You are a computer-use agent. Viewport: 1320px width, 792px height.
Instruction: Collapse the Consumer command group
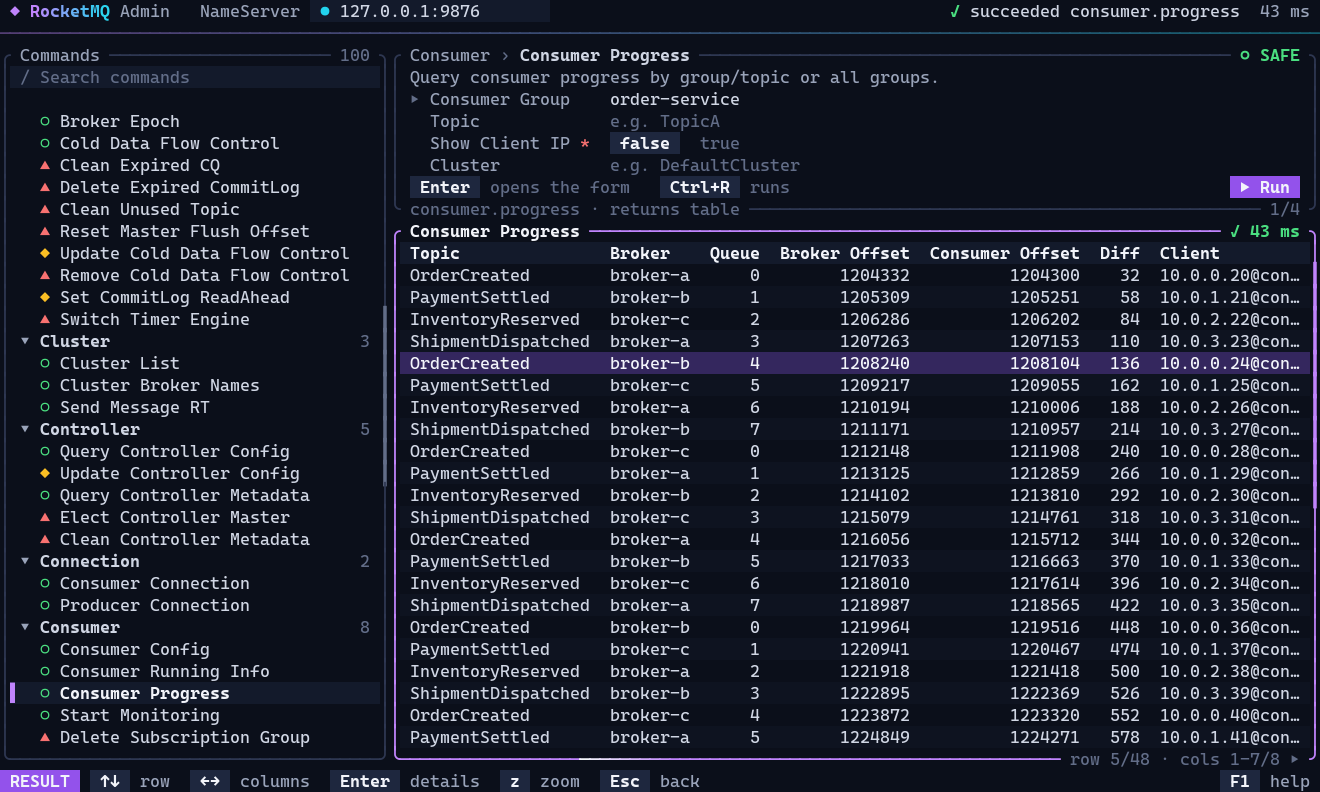25,628
